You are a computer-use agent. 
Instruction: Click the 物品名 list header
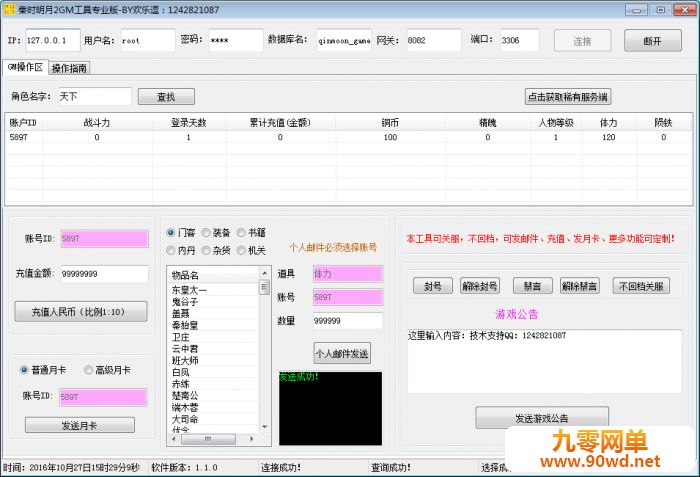point(213,275)
